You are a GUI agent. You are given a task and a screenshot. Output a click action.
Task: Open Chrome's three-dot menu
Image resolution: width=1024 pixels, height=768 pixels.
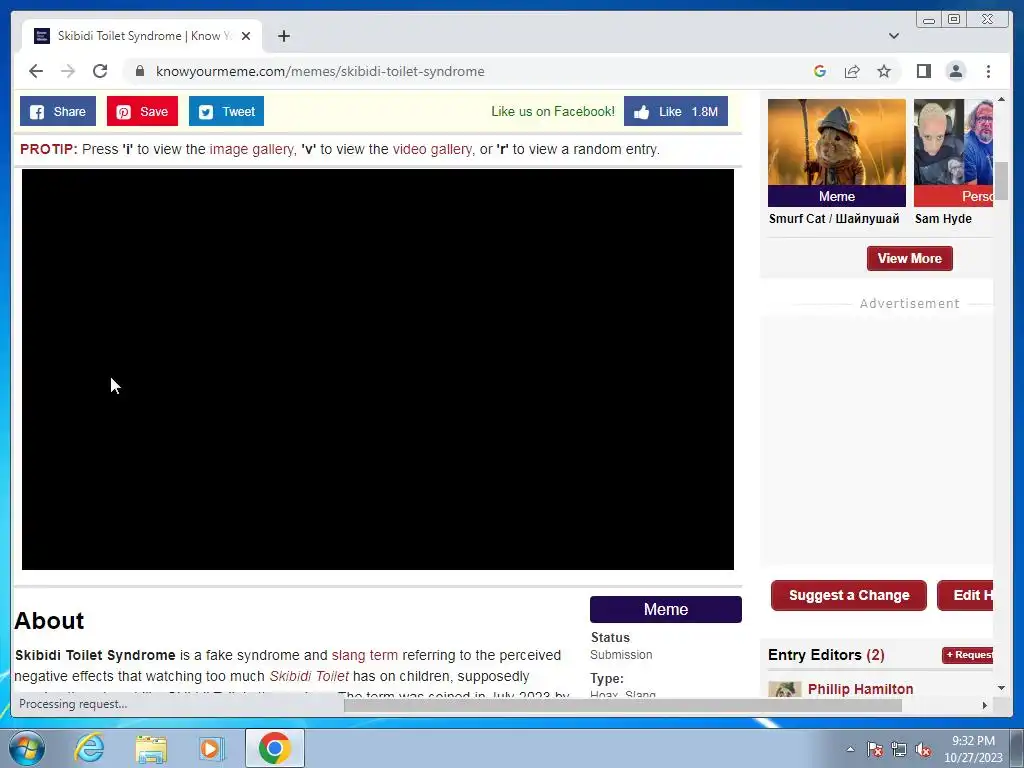pos(988,71)
